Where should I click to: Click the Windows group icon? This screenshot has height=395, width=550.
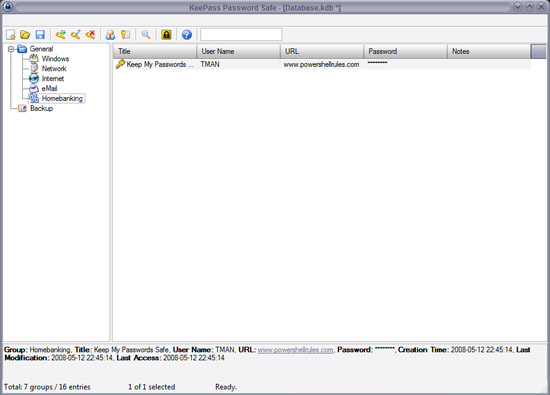click(34, 59)
